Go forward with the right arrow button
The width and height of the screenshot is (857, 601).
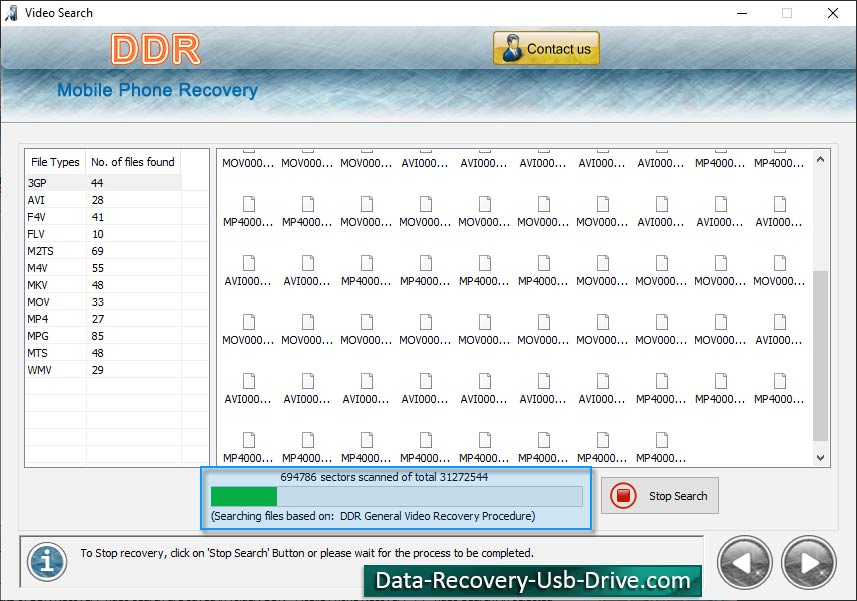click(809, 563)
